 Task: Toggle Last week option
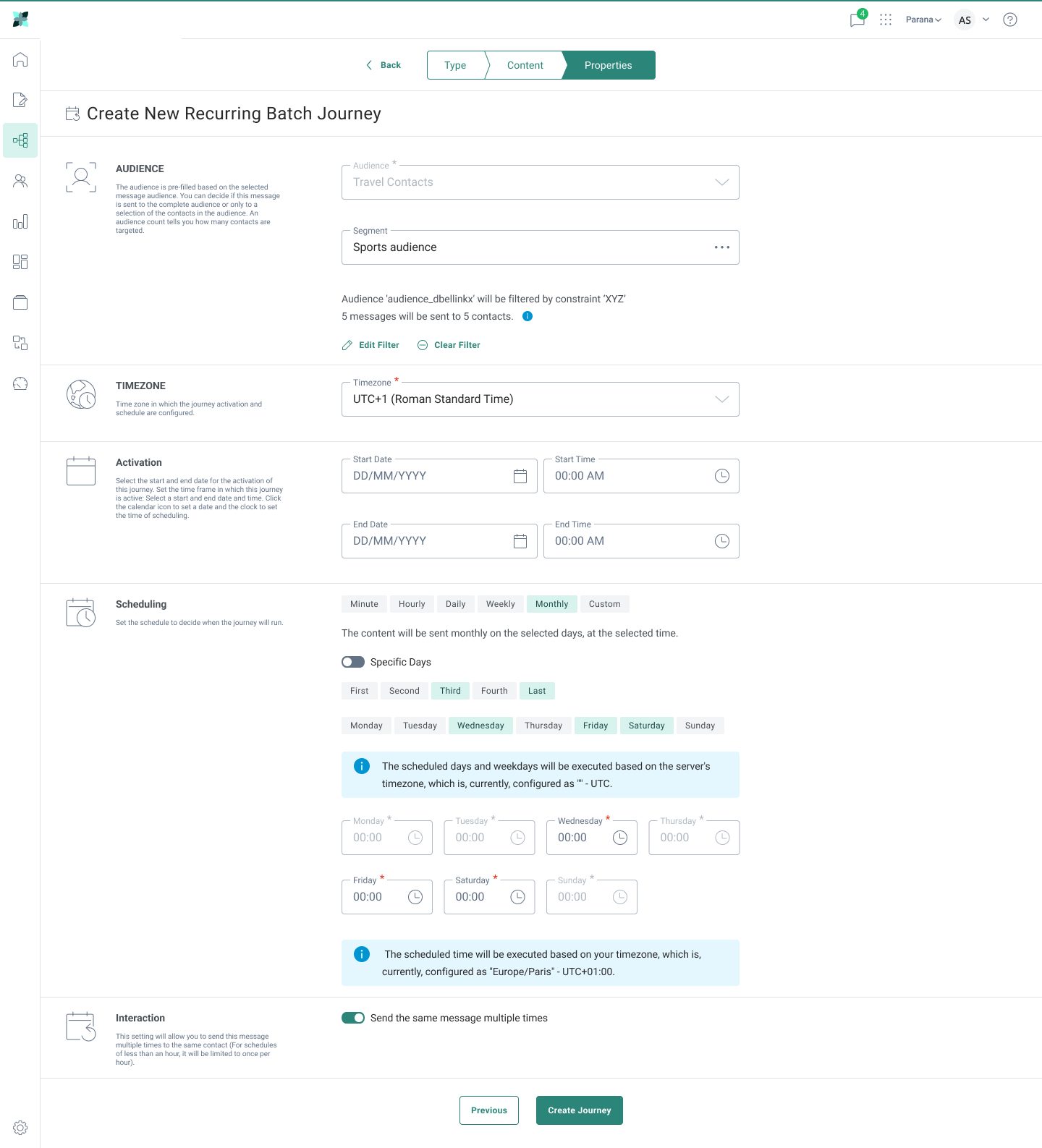pyautogui.click(x=537, y=691)
